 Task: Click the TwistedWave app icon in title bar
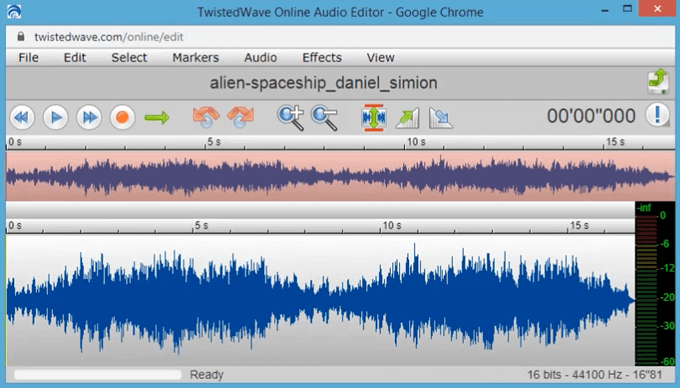click(14, 11)
